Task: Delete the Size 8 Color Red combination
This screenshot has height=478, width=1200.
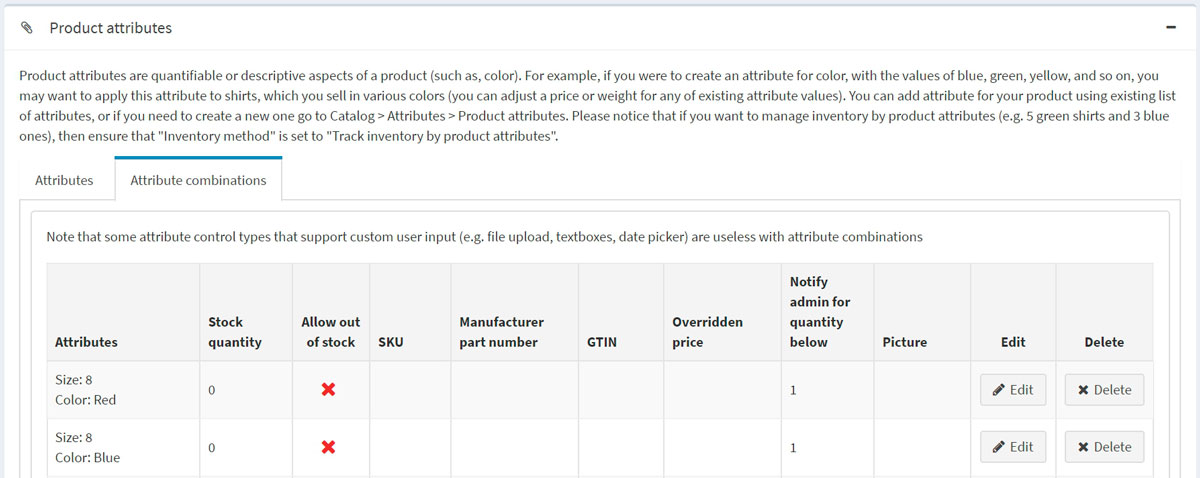Action: [1104, 390]
